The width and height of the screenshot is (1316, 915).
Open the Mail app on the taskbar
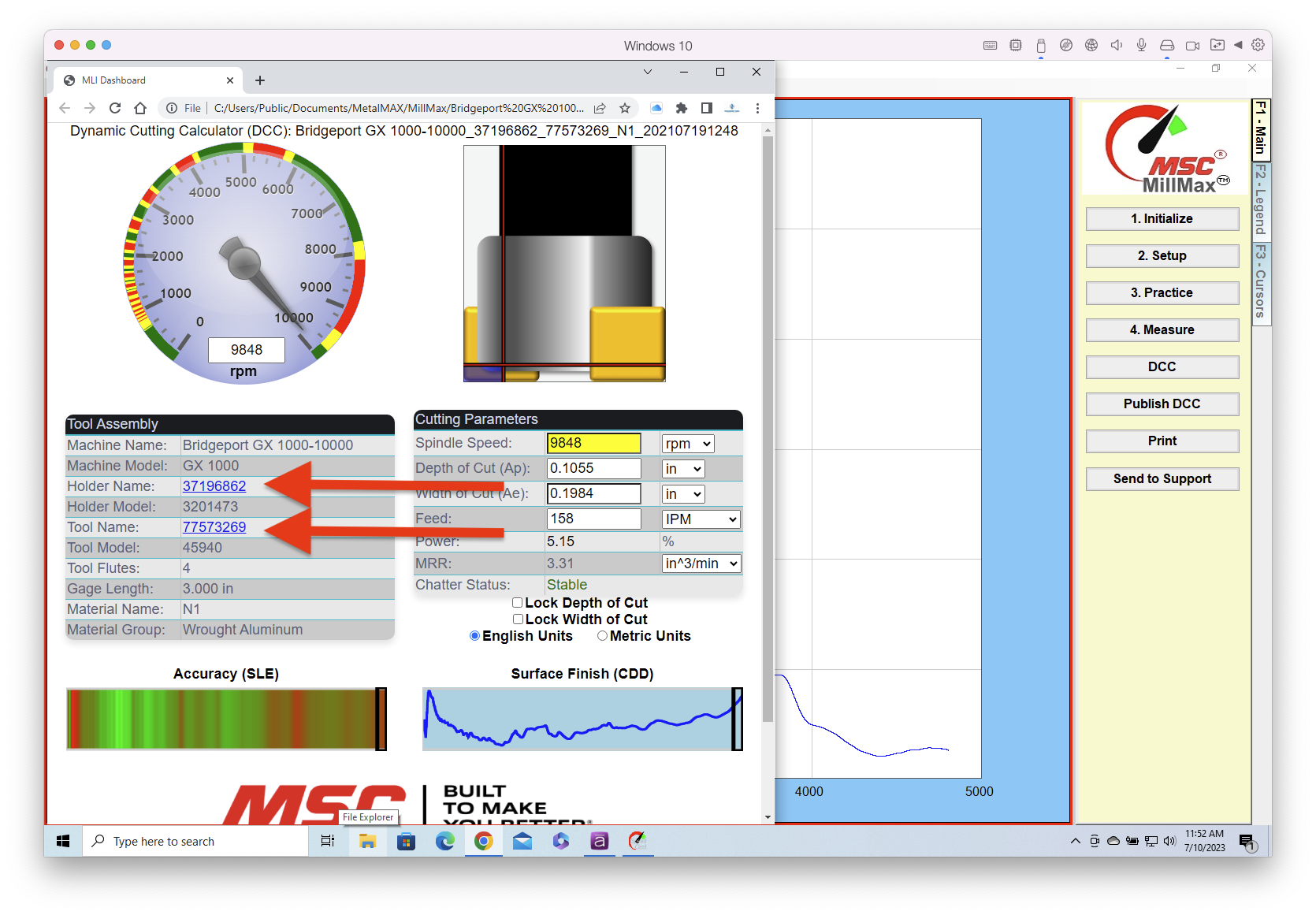(522, 841)
